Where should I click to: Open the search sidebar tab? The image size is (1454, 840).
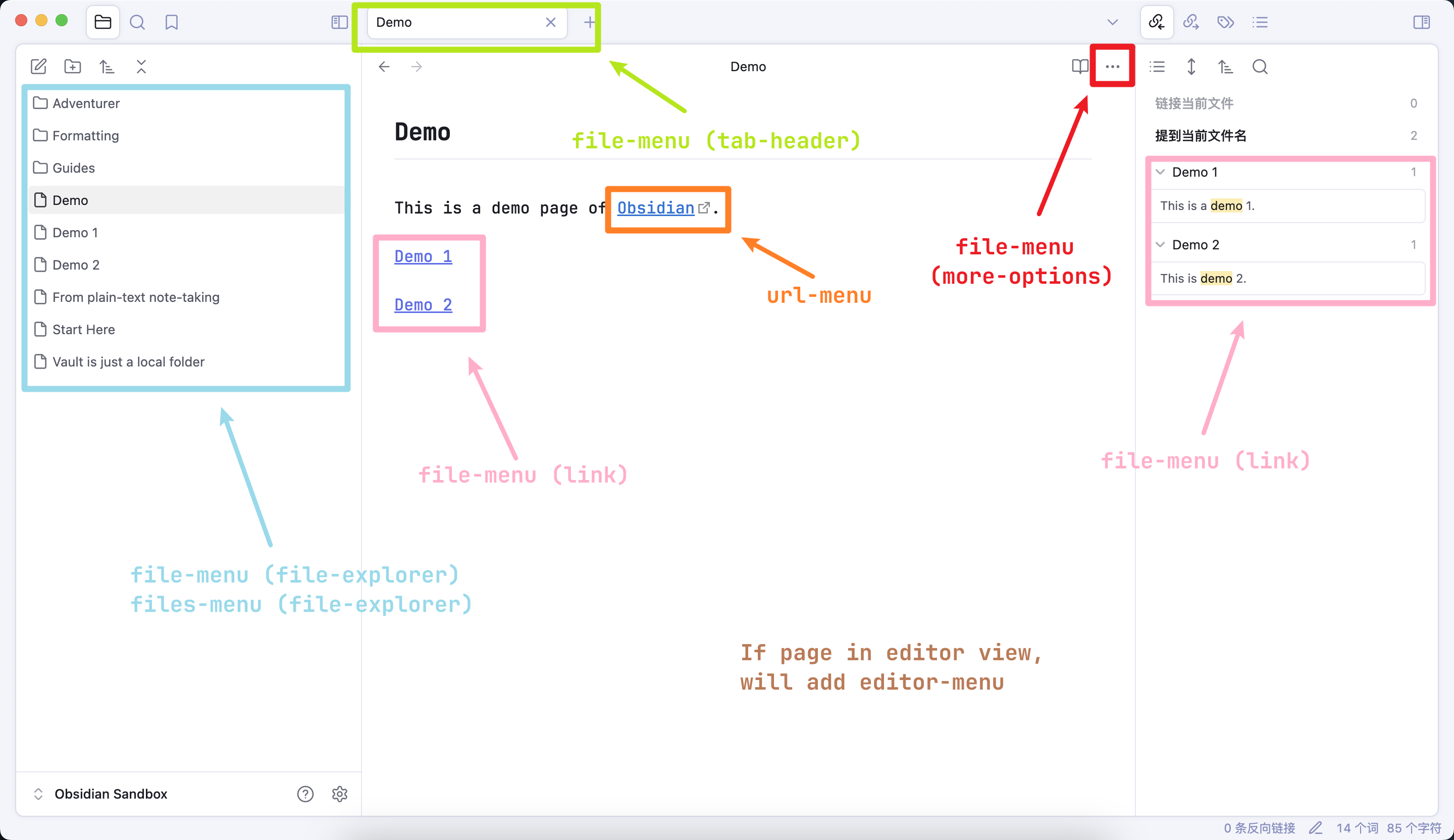tap(137, 22)
